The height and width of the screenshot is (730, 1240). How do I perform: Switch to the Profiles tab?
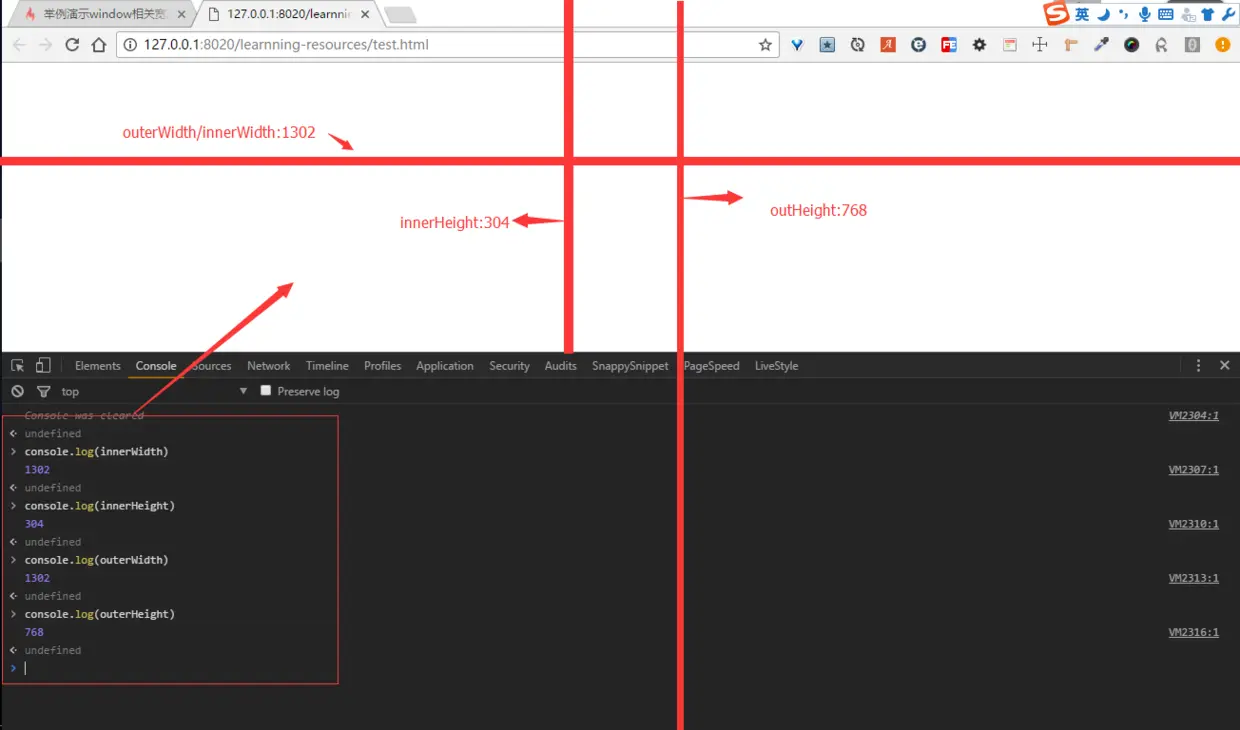coord(382,366)
